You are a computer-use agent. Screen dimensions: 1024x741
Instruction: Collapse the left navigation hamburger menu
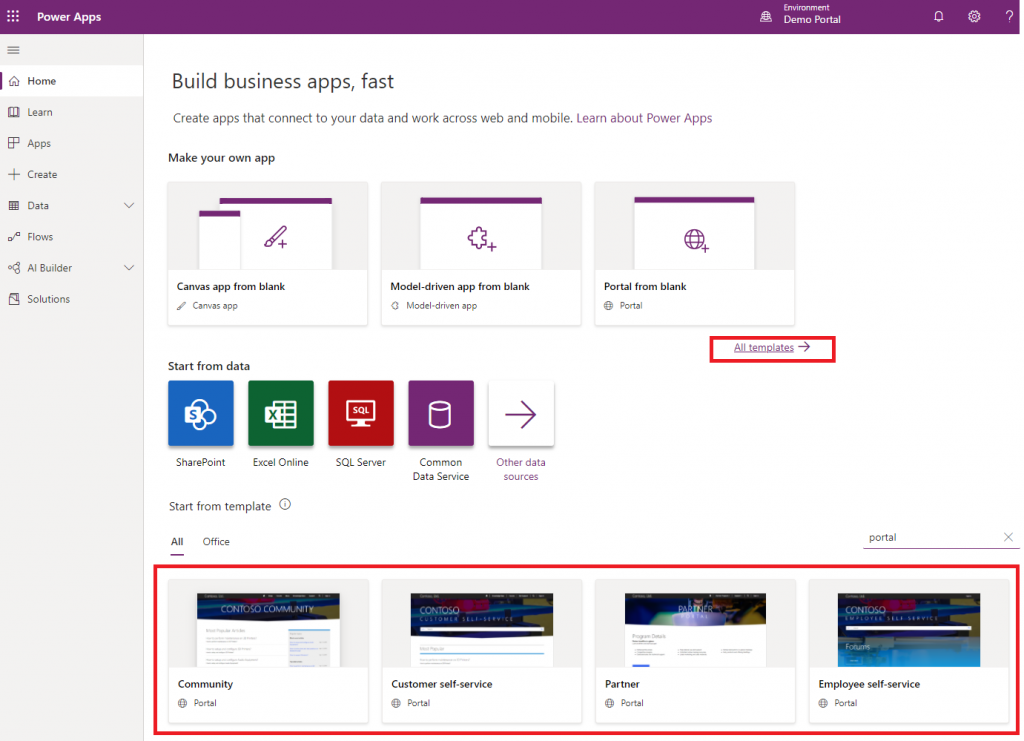[x=13, y=50]
